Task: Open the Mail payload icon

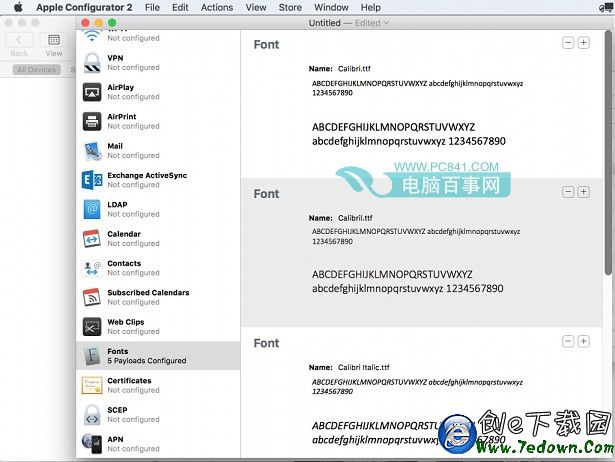Action: [92, 151]
